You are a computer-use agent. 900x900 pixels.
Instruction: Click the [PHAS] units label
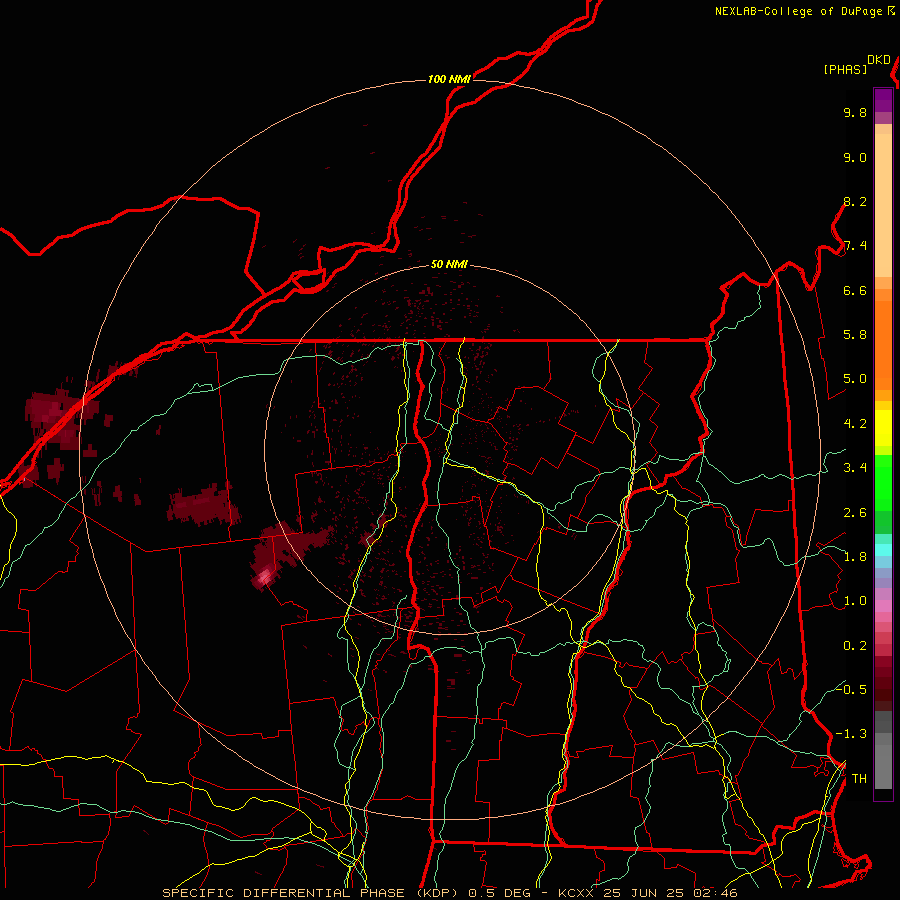pyautogui.click(x=845, y=69)
